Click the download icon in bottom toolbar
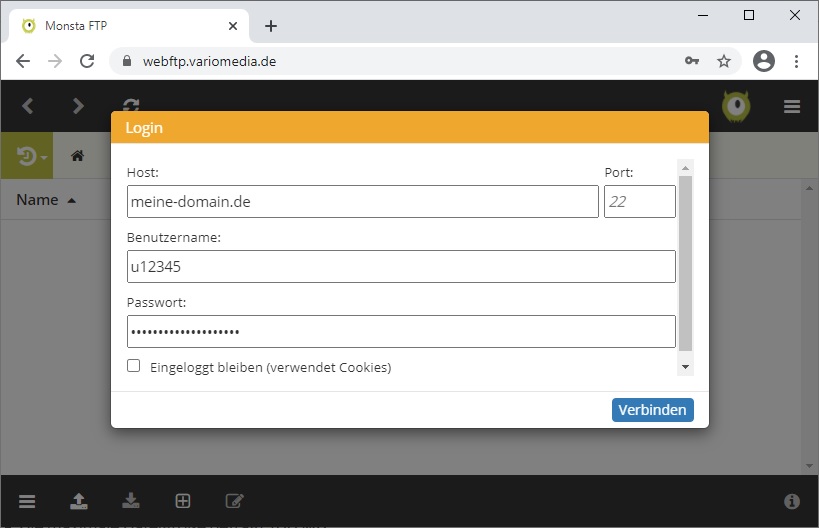Image resolution: width=819 pixels, height=528 pixels. 130,501
